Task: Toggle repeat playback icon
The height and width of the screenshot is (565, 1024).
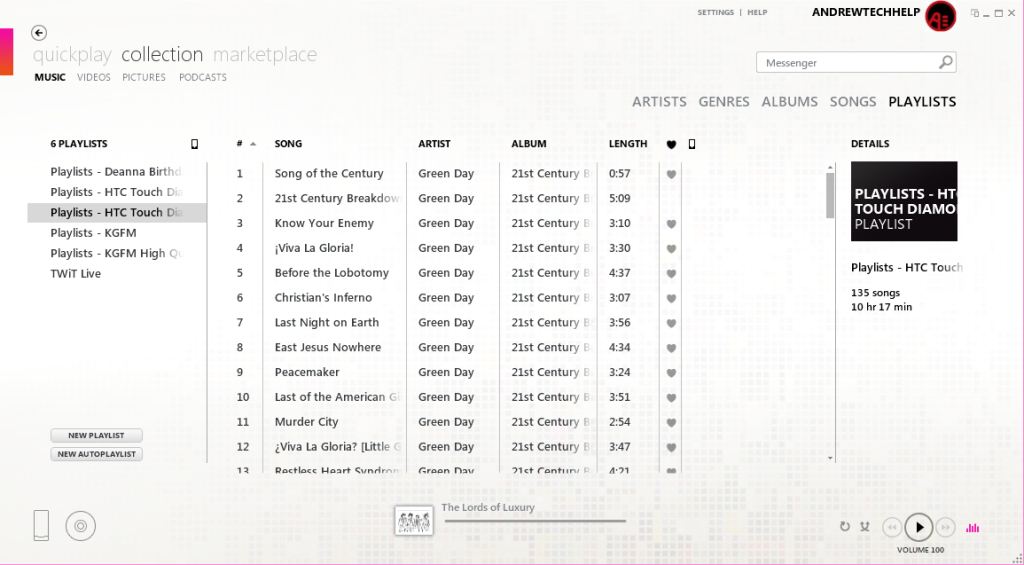Action: tap(844, 526)
